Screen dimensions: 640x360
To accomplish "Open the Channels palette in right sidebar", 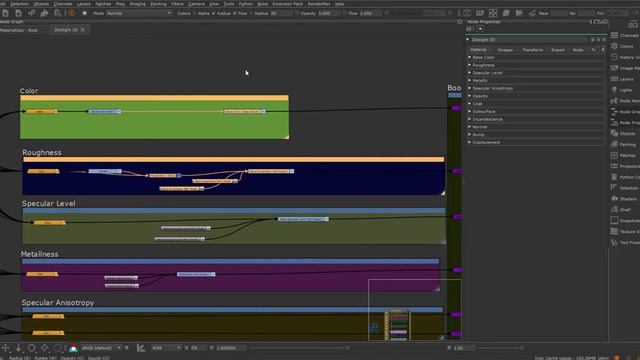I will coord(624,36).
